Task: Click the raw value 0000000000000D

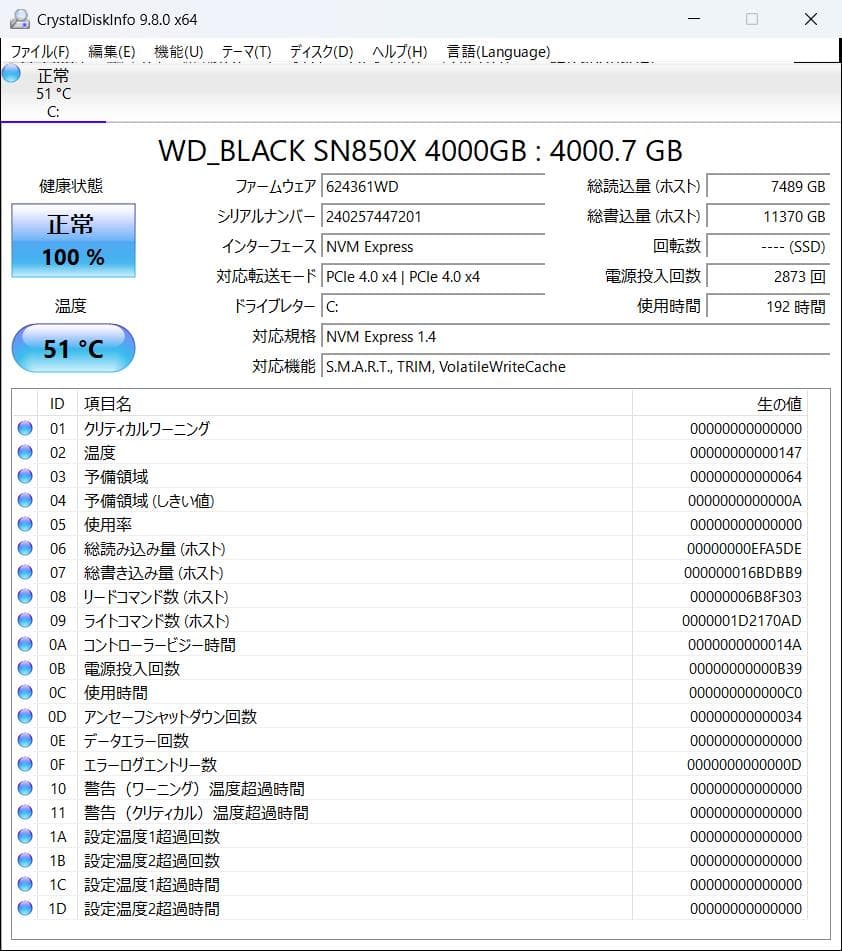Action: (744, 765)
